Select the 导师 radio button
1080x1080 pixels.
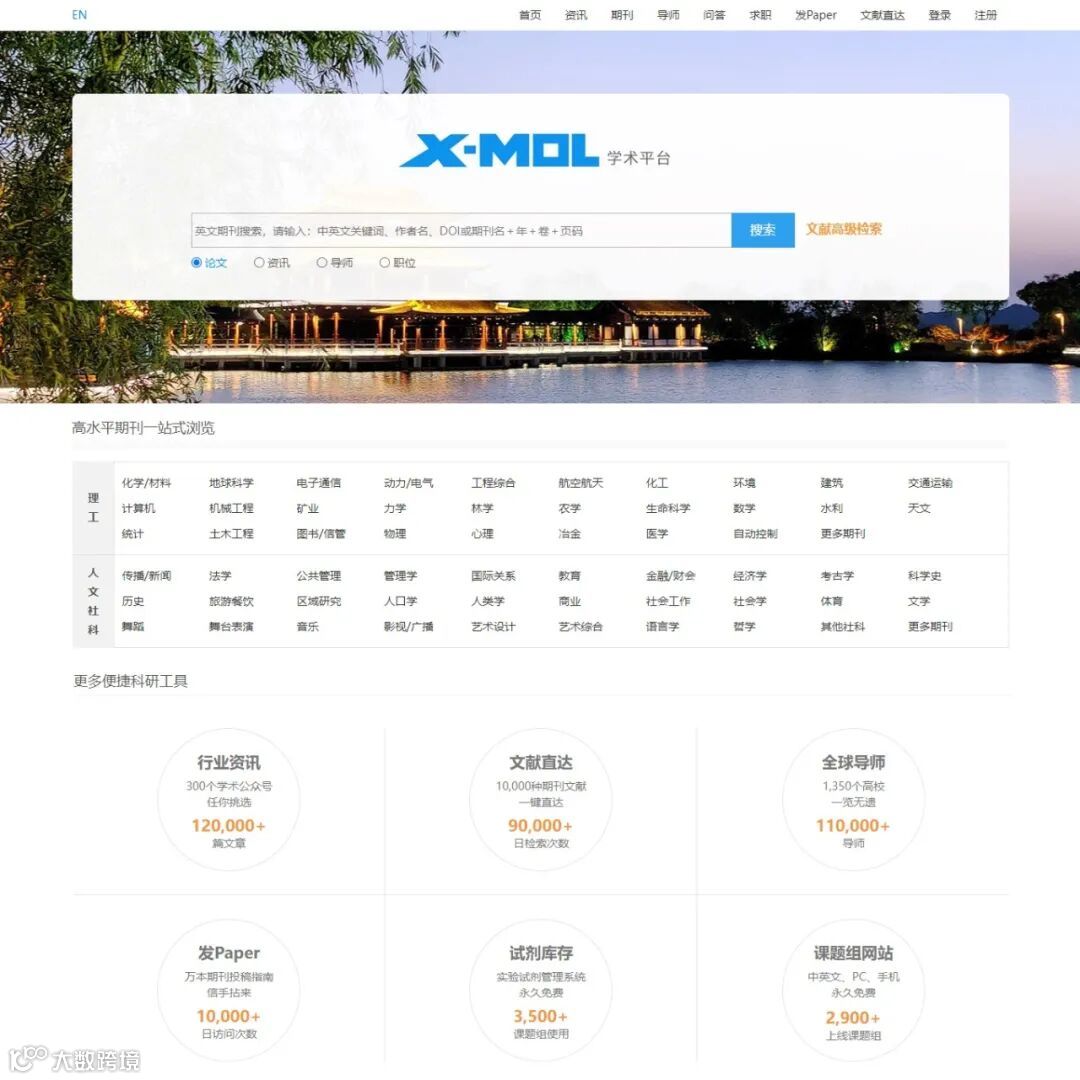(x=322, y=262)
